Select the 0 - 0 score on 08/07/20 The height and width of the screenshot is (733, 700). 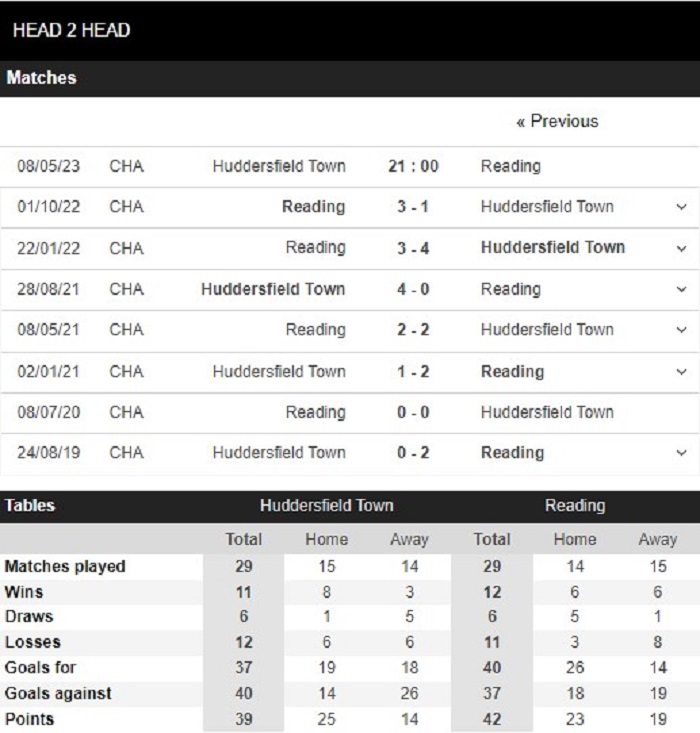413,412
